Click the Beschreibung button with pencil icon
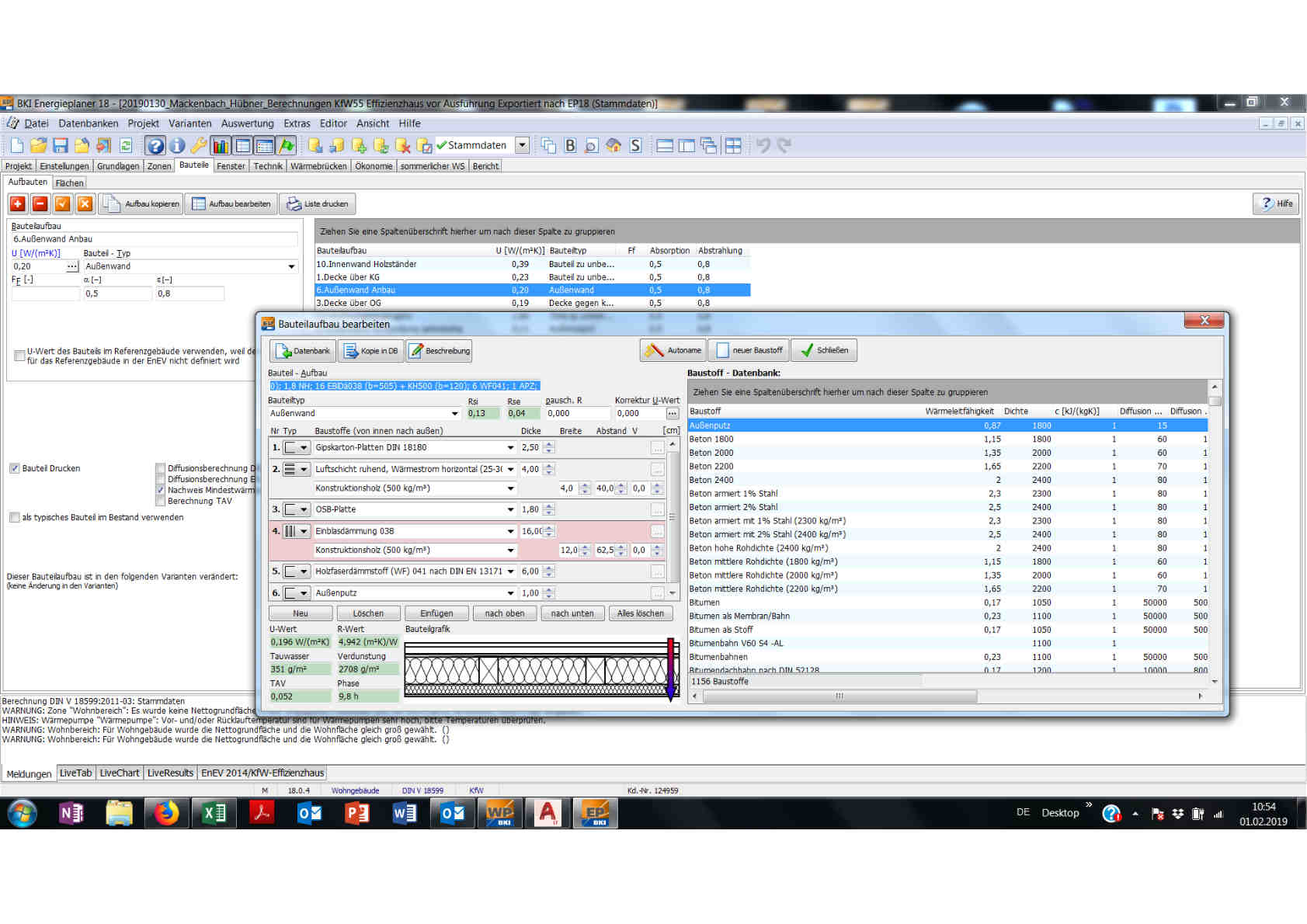The width and height of the screenshot is (1307, 924). [x=440, y=350]
